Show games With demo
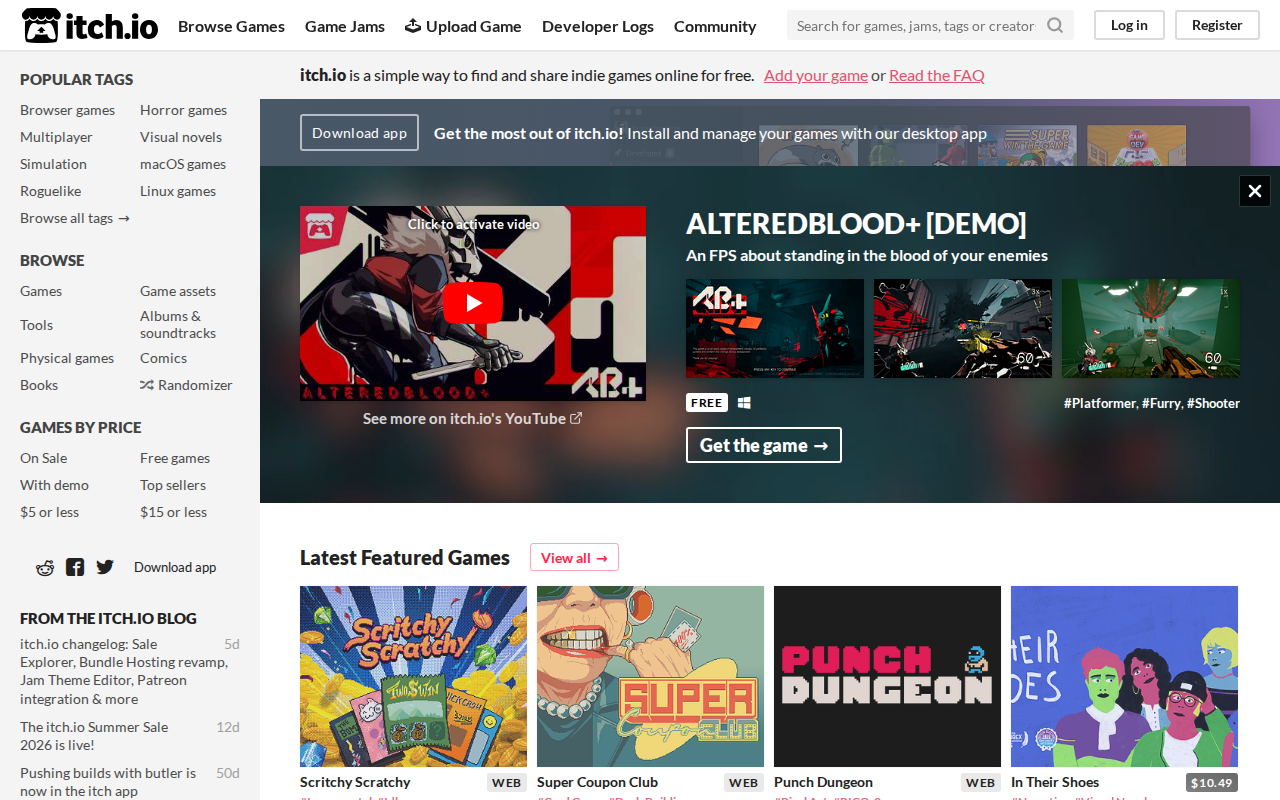1280x800 pixels. (x=54, y=485)
